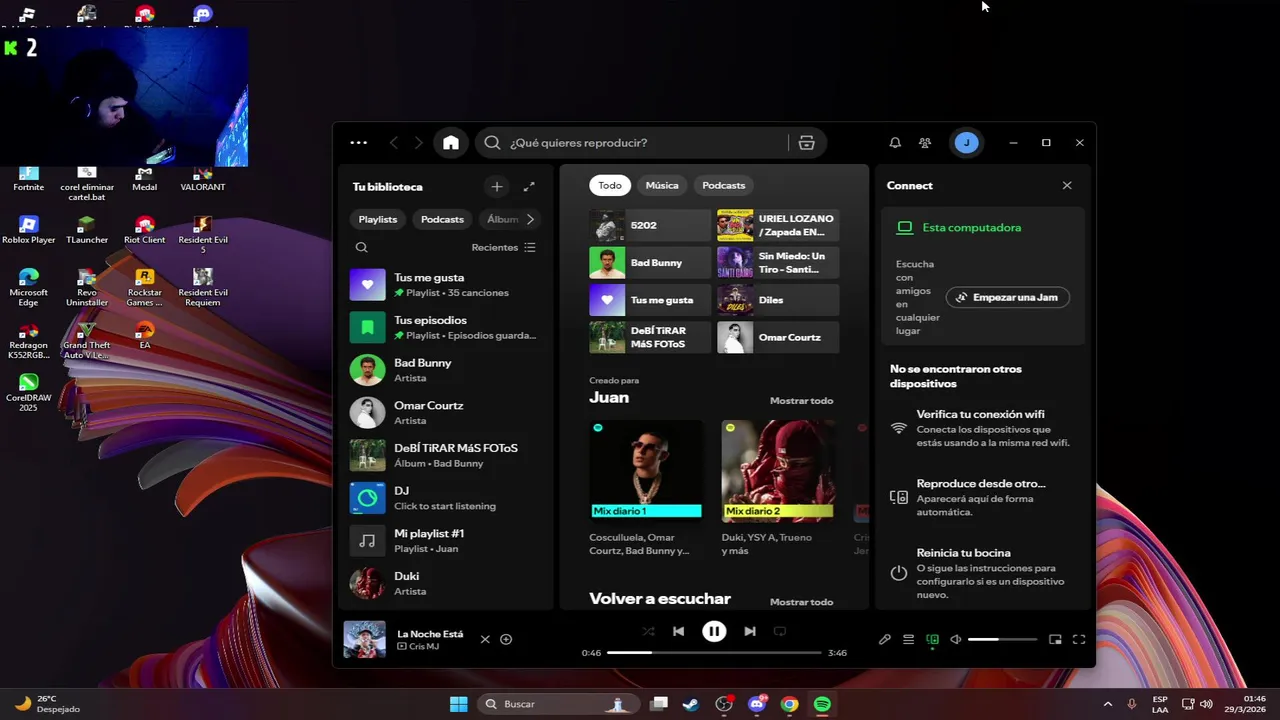Open Mix diario 2 cover
This screenshot has height=720, width=1280.
pos(778,470)
